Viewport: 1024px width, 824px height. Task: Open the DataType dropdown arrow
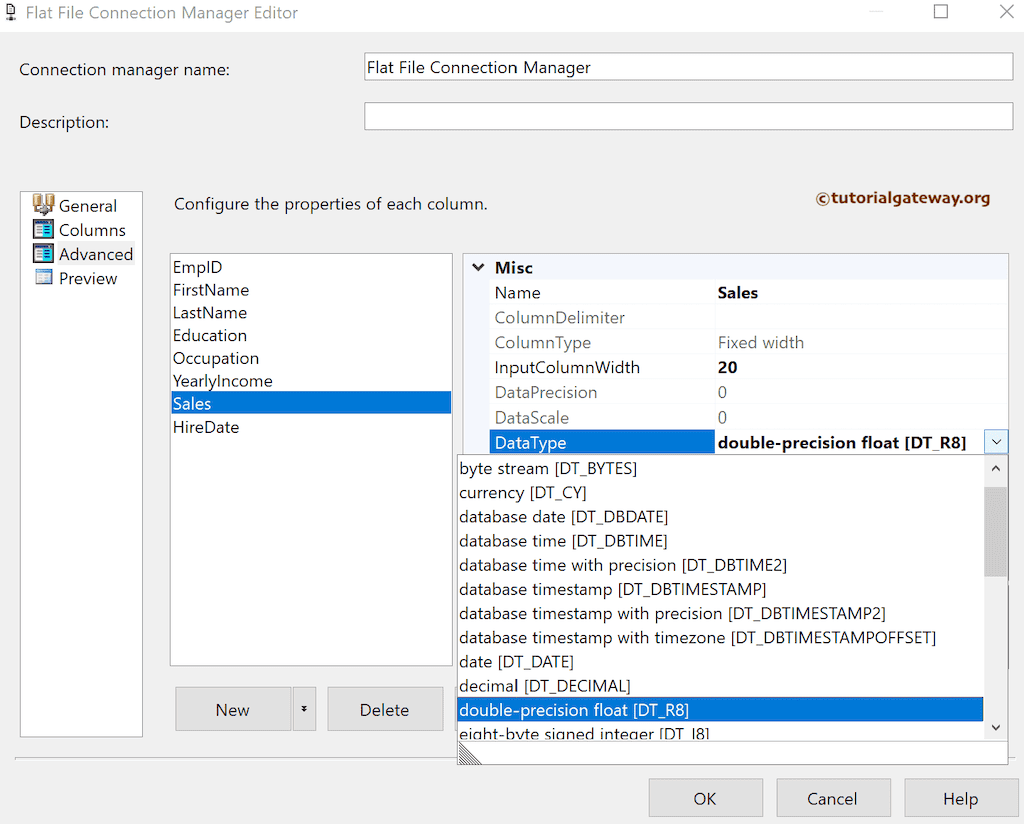pos(996,441)
